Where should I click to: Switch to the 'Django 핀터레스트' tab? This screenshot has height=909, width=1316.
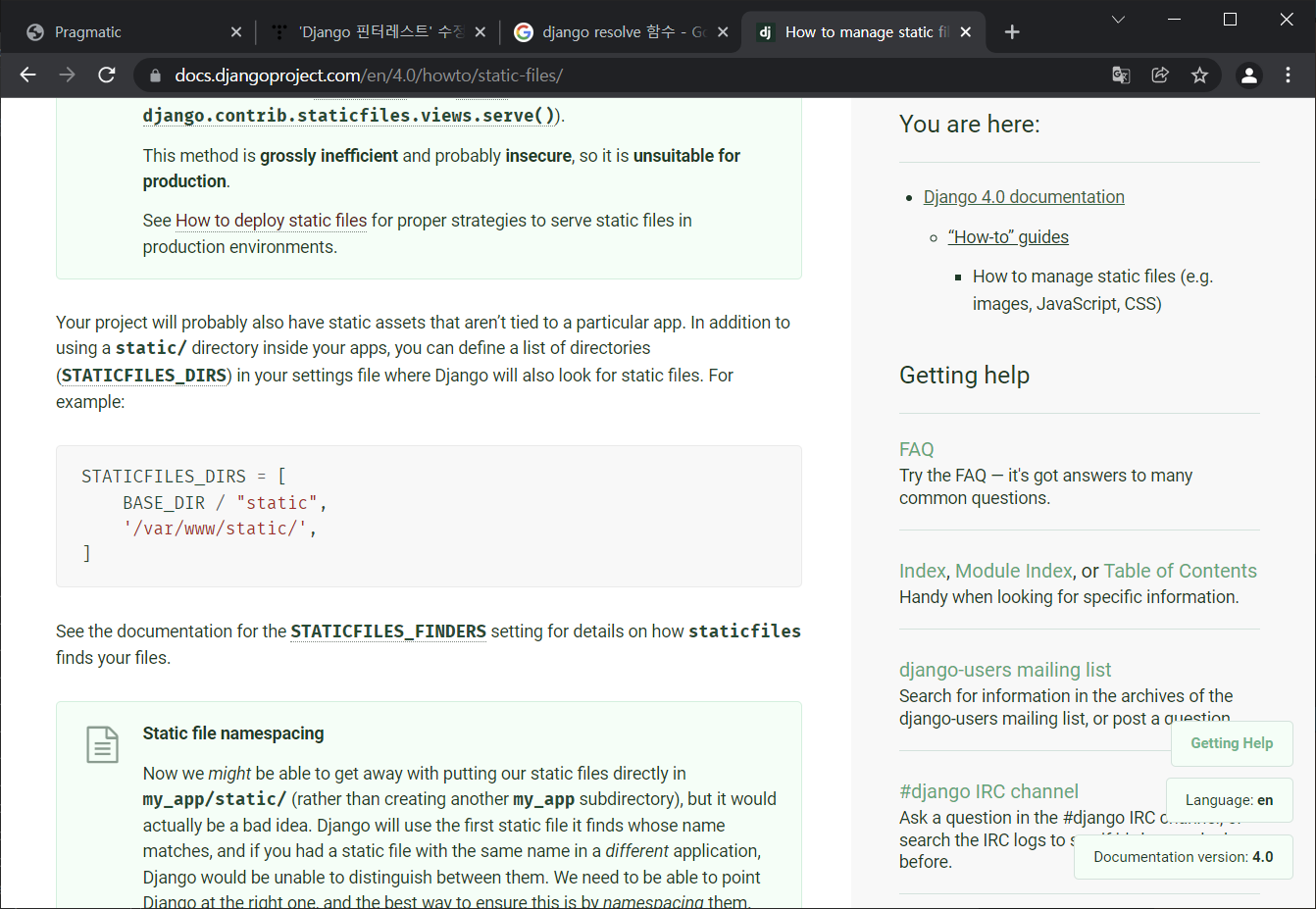tap(378, 32)
